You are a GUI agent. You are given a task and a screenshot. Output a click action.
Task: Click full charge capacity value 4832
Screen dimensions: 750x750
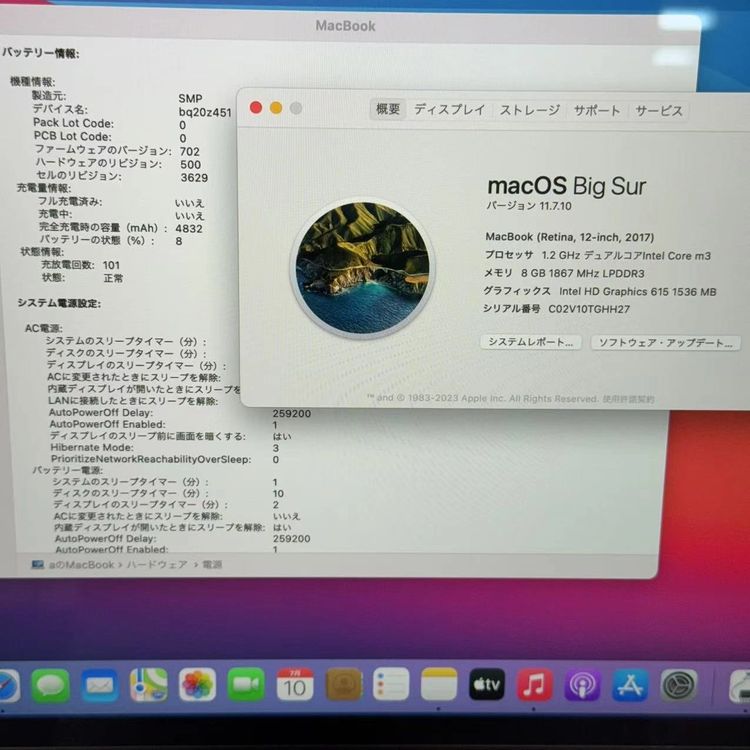point(189,229)
